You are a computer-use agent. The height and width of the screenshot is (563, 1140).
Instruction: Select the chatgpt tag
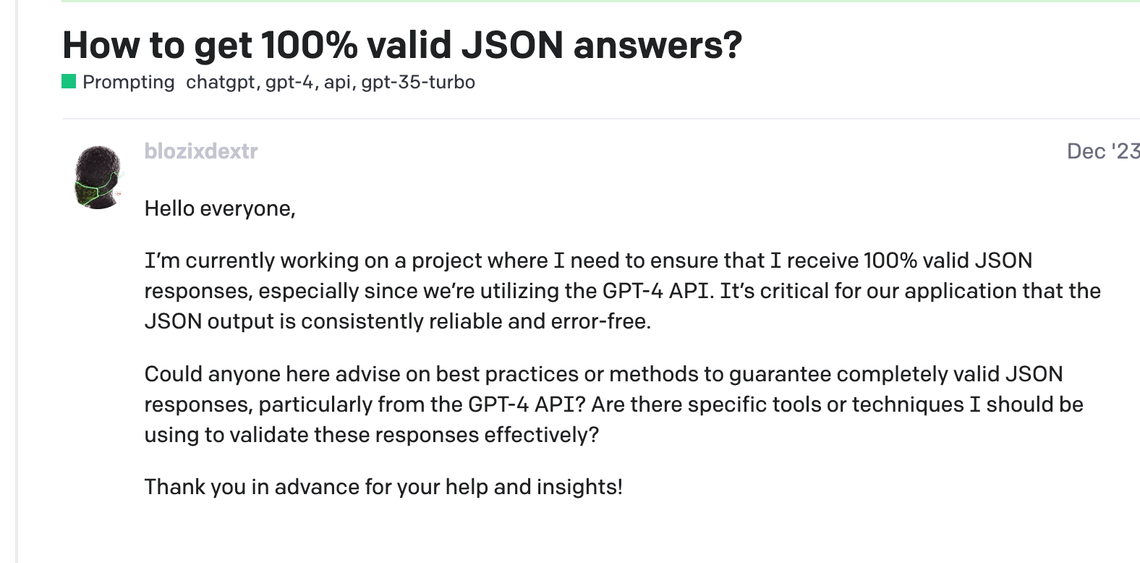coord(221,82)
